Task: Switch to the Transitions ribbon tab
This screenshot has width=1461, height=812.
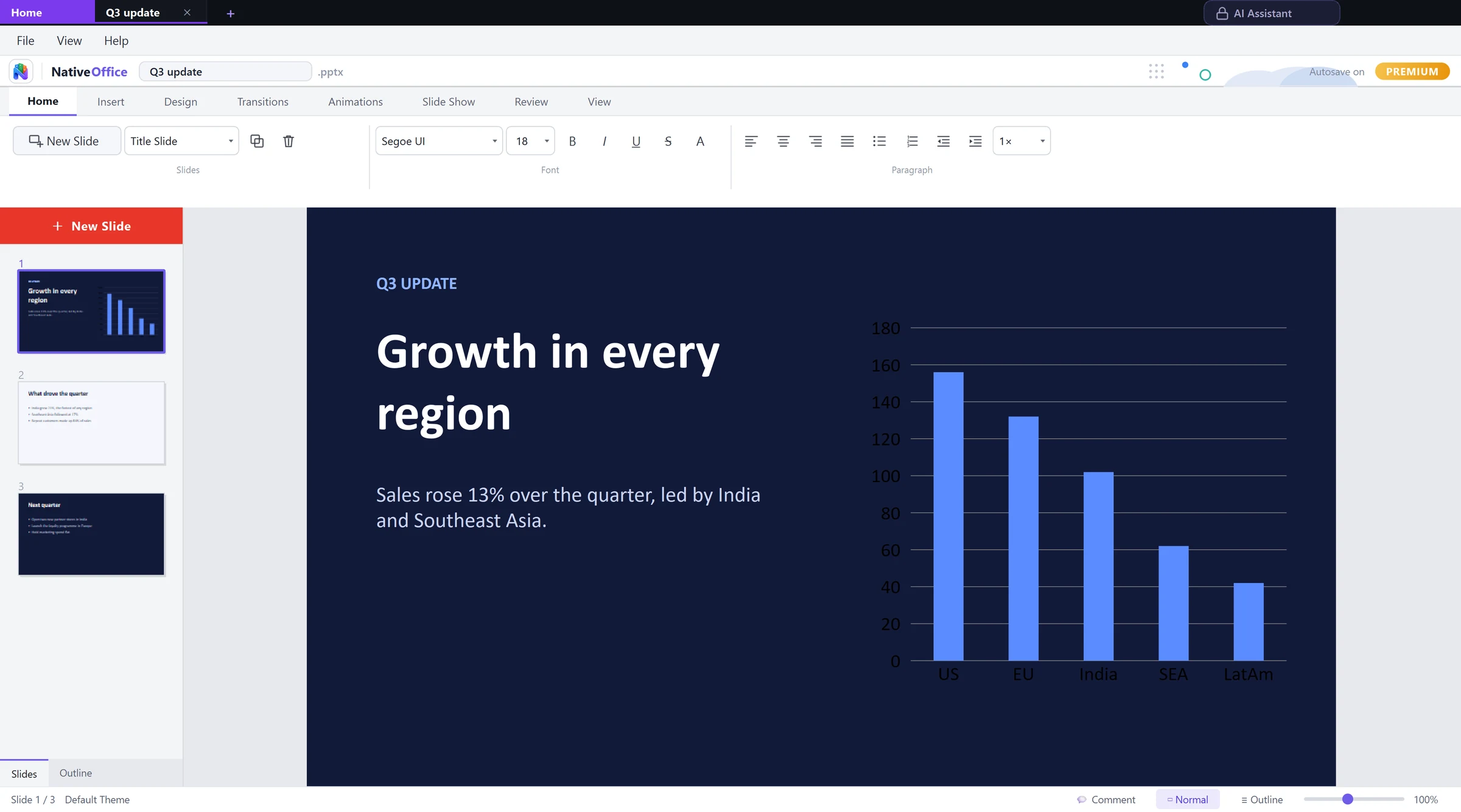Action: click(x=263, y=102)
